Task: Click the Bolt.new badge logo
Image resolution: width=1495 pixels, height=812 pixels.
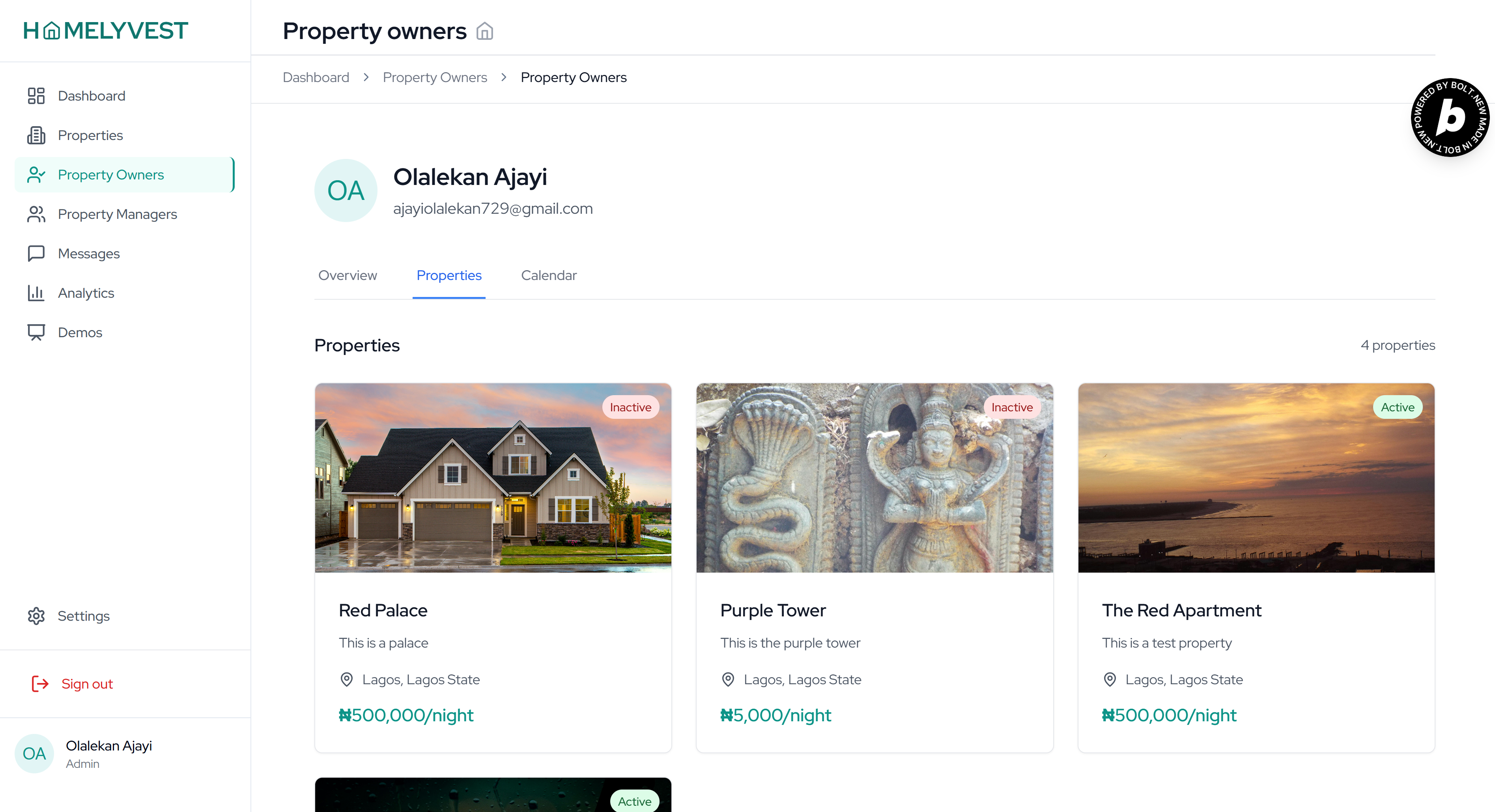Action: tap(1450, 117)
